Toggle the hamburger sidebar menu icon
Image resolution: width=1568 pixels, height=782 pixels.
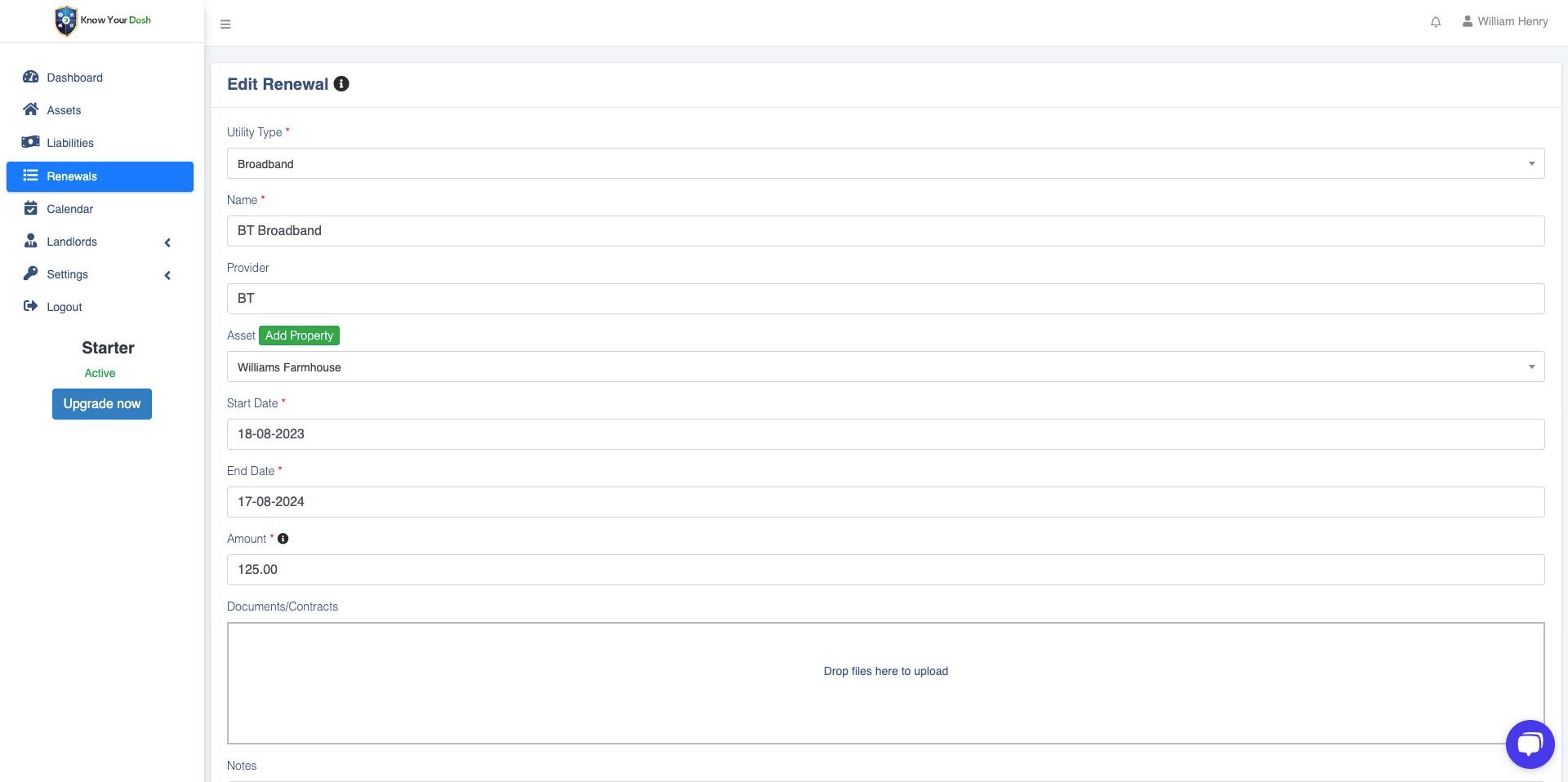225,24
